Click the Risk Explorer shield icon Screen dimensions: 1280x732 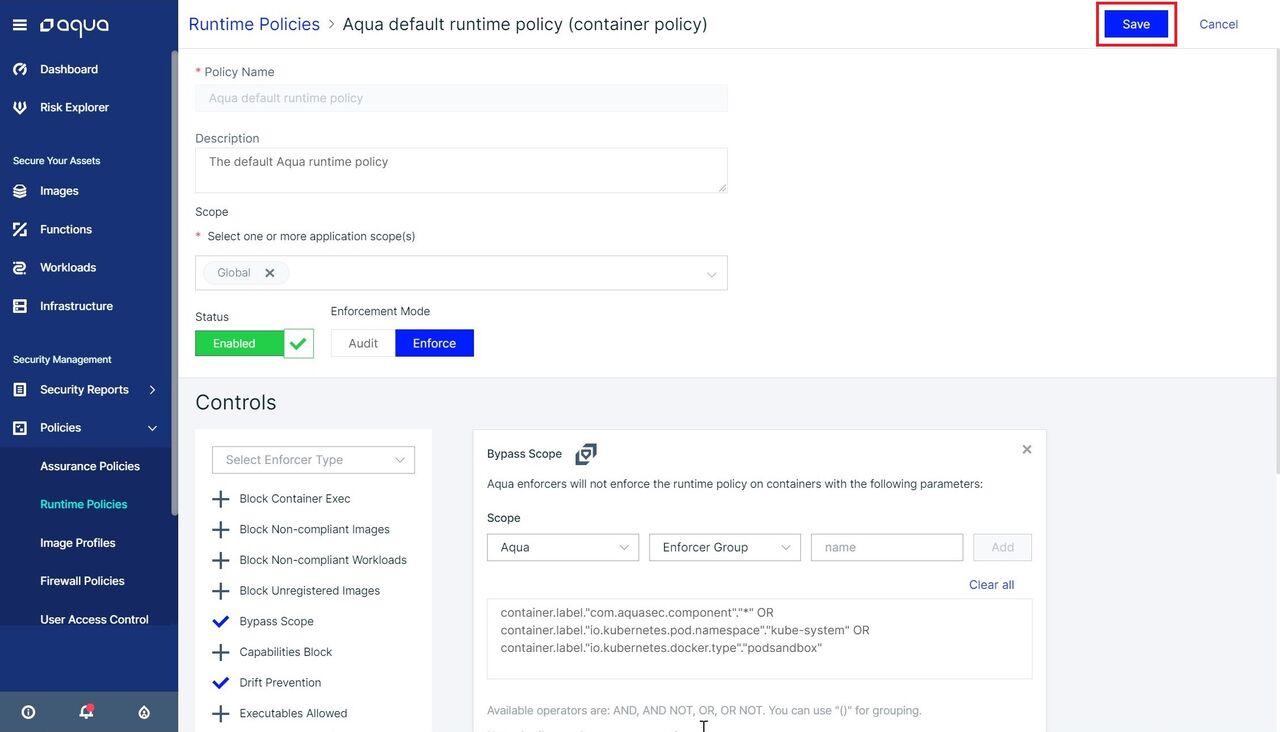[x=20, y=107]
